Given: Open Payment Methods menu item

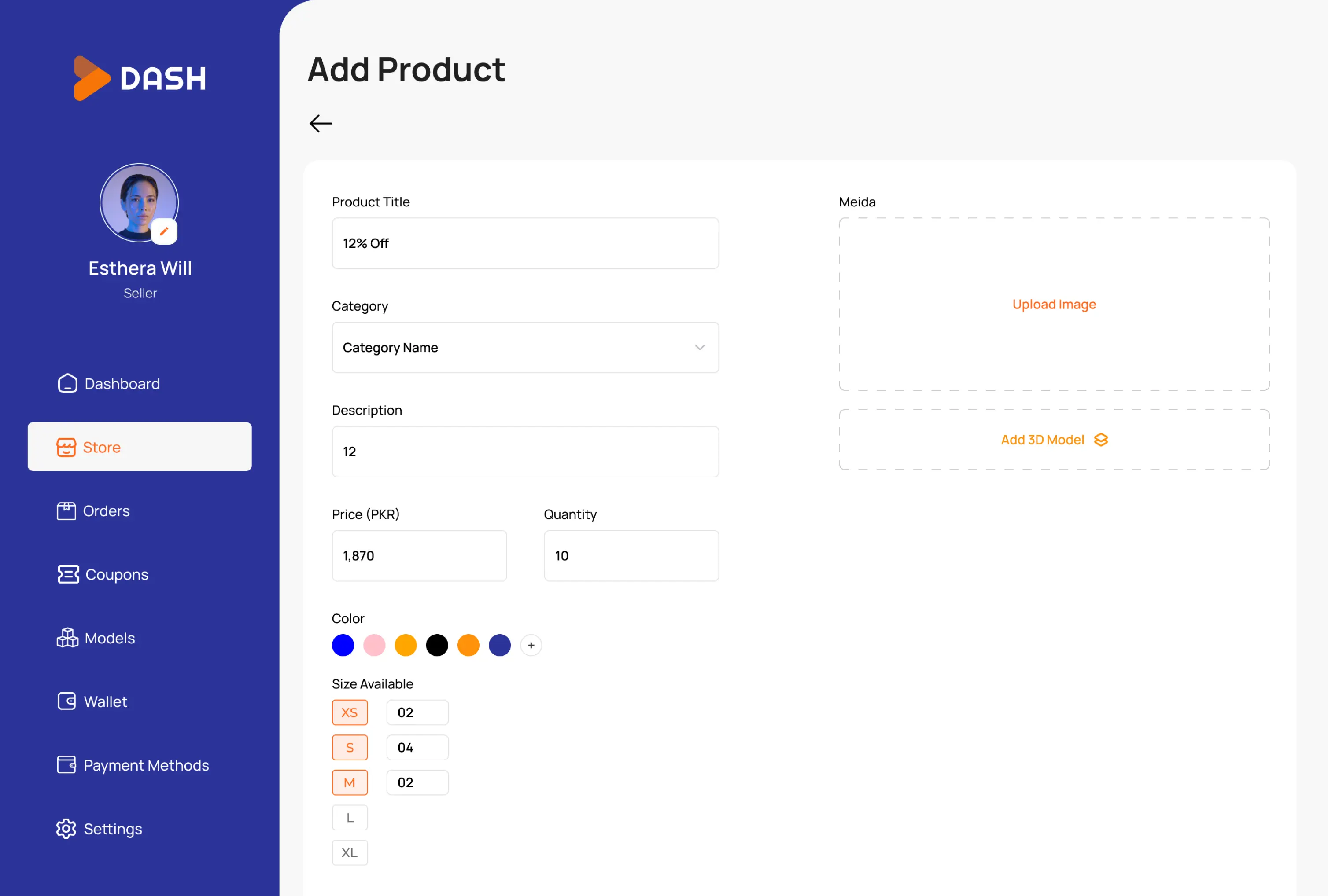Looking at the screenshot, I should coord(146,765).
